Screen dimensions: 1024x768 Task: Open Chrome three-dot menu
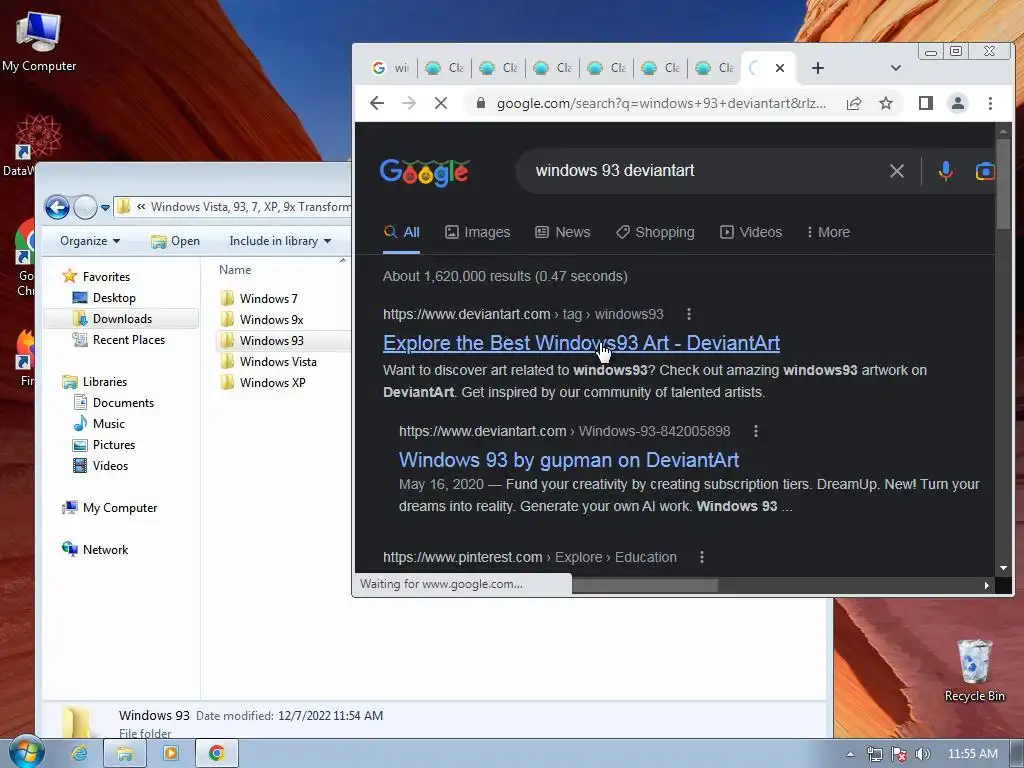pos(990,103)
